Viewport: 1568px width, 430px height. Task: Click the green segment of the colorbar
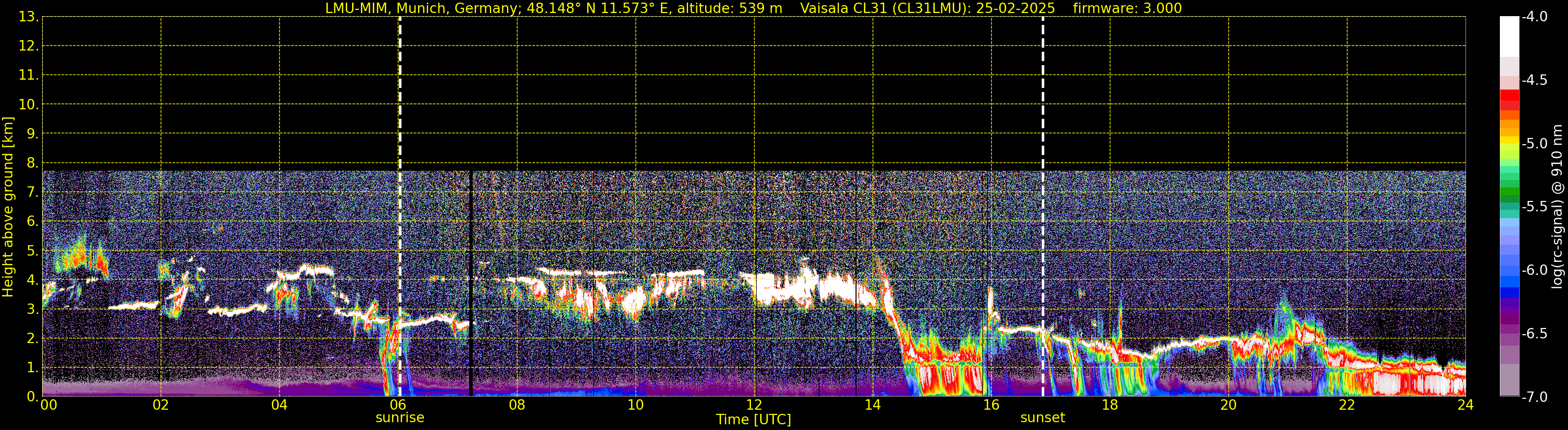[x=1510, y=190]
